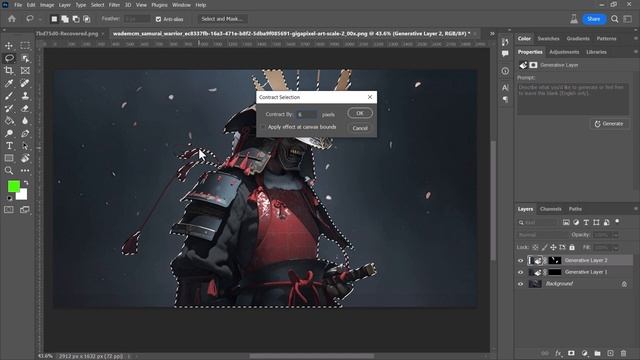The height and width of the screenshot is (360, 640).
Task: Select the Spot Healing Brush tool
Action: (25, 83)
